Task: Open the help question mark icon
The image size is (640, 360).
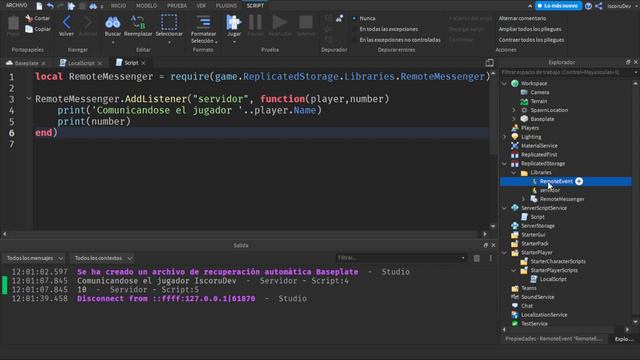Action: (x=588, y=6)
